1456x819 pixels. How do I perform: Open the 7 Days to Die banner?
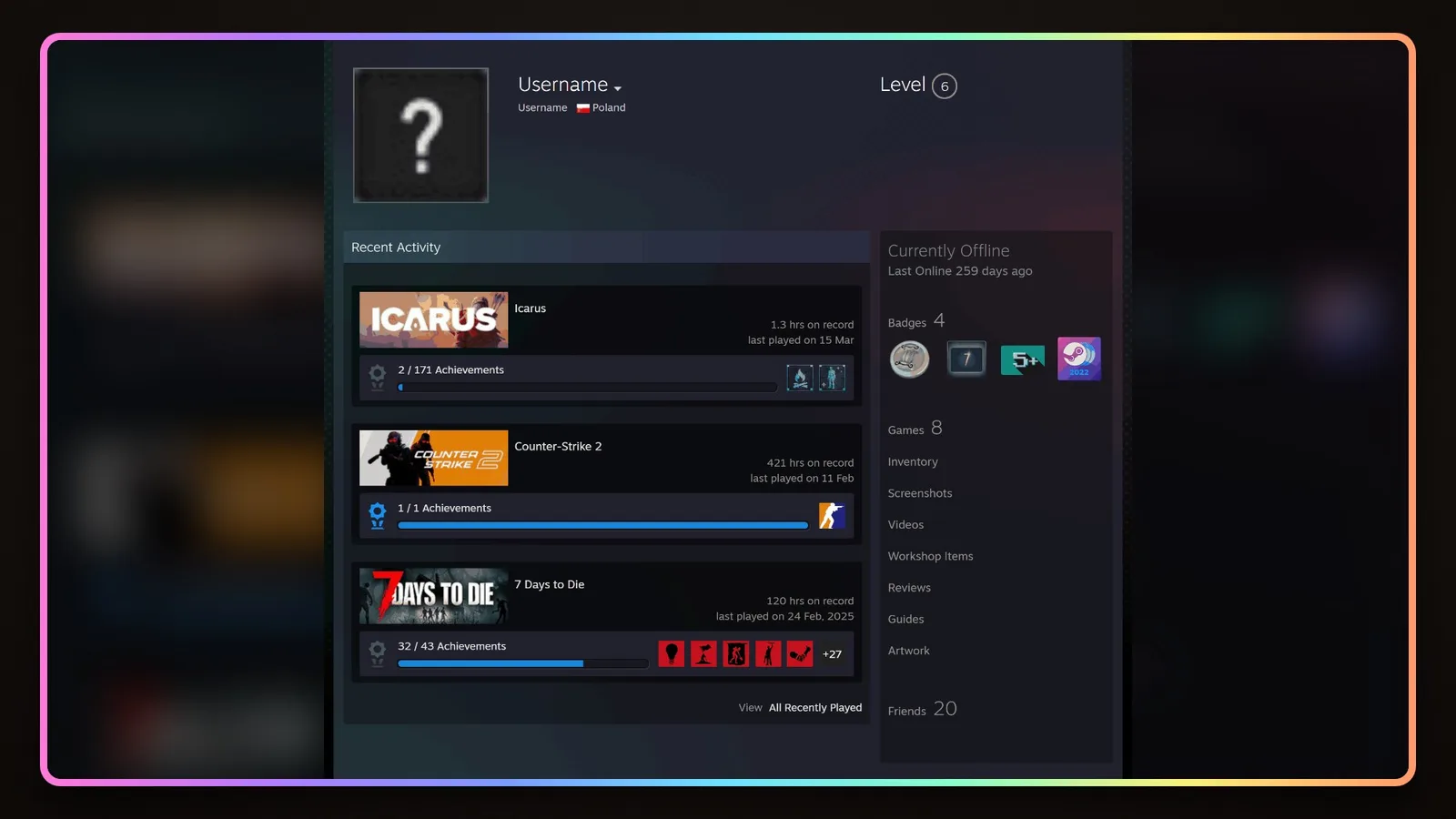click(433, 596)
